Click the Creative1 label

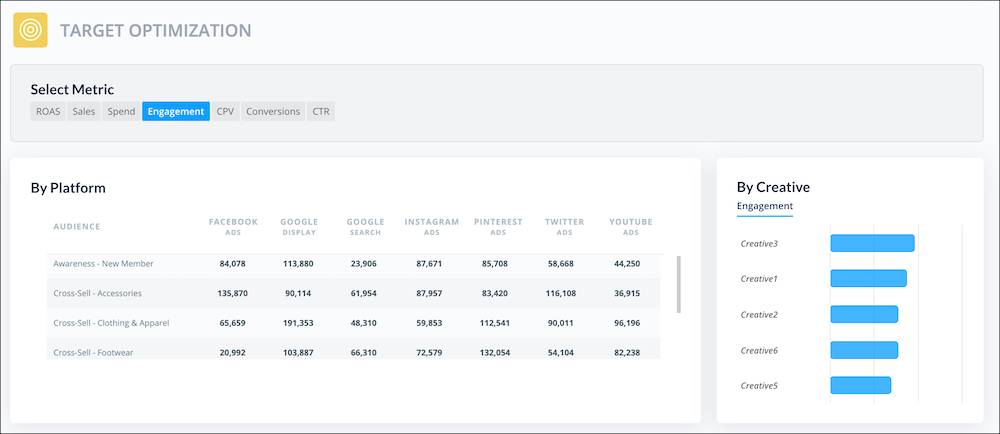pos(759,279)
